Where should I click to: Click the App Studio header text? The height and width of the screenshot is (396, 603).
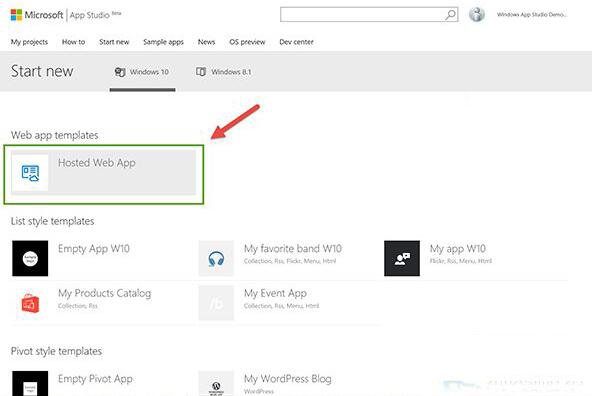[x=90, y=15]
